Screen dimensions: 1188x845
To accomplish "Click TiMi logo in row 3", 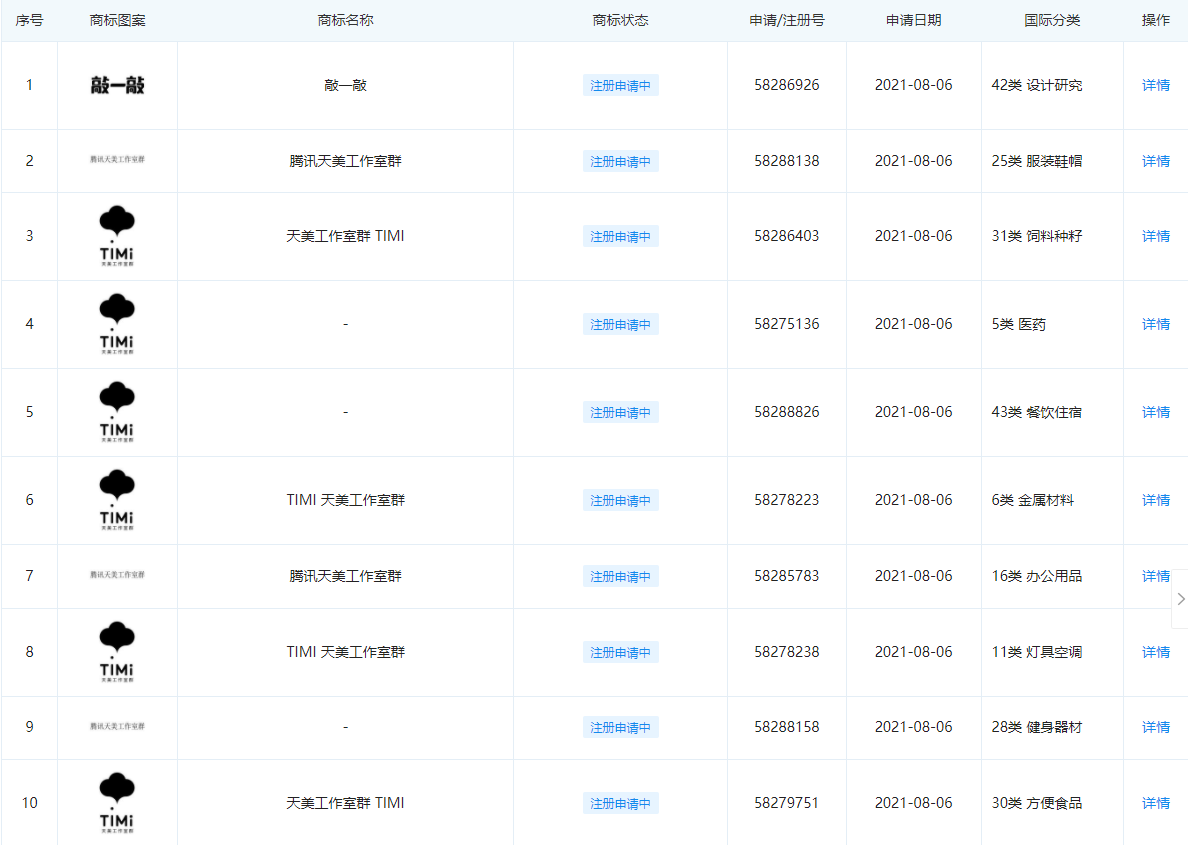I will click(117, 236).
